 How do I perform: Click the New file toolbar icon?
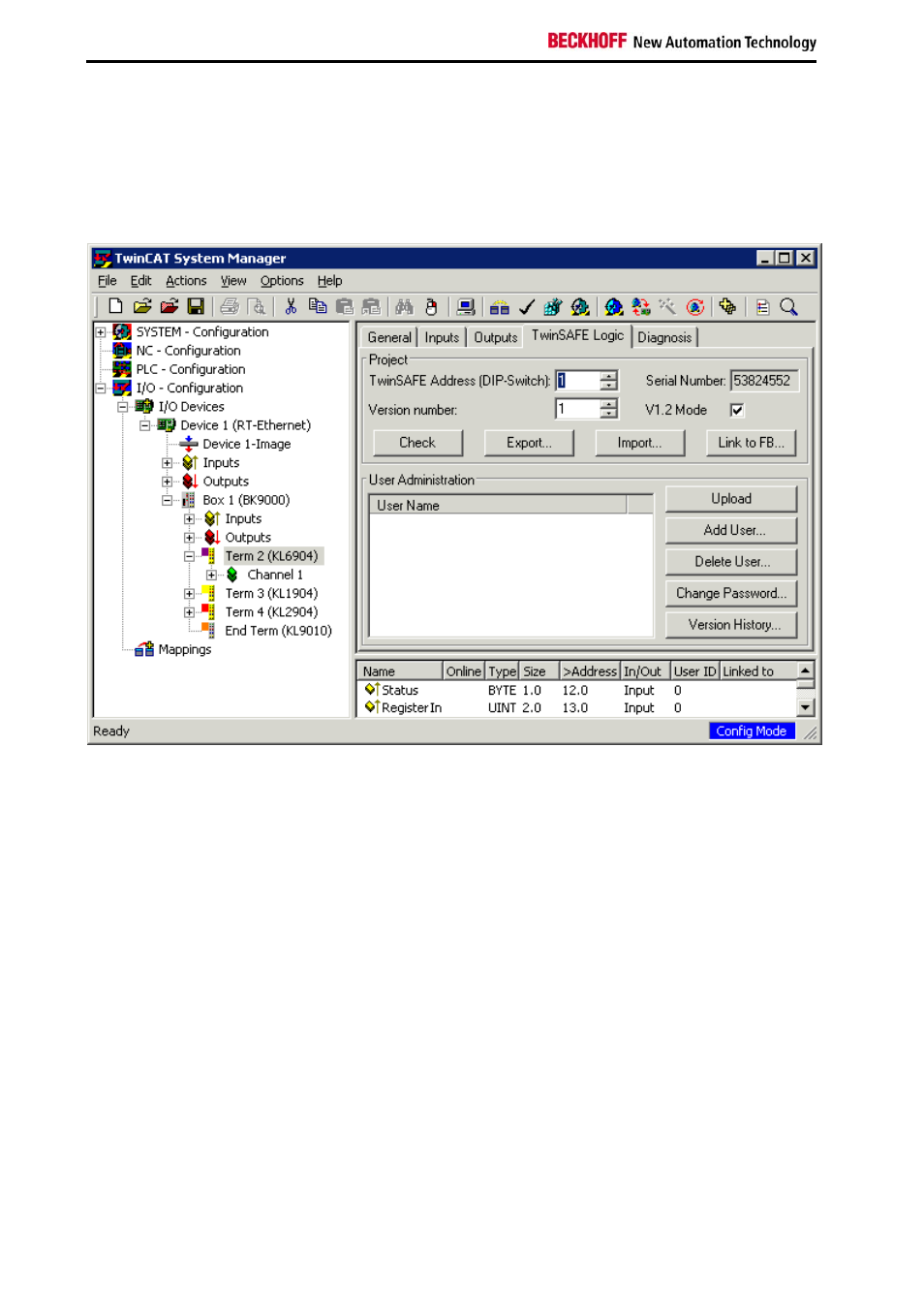pos(115,306)
